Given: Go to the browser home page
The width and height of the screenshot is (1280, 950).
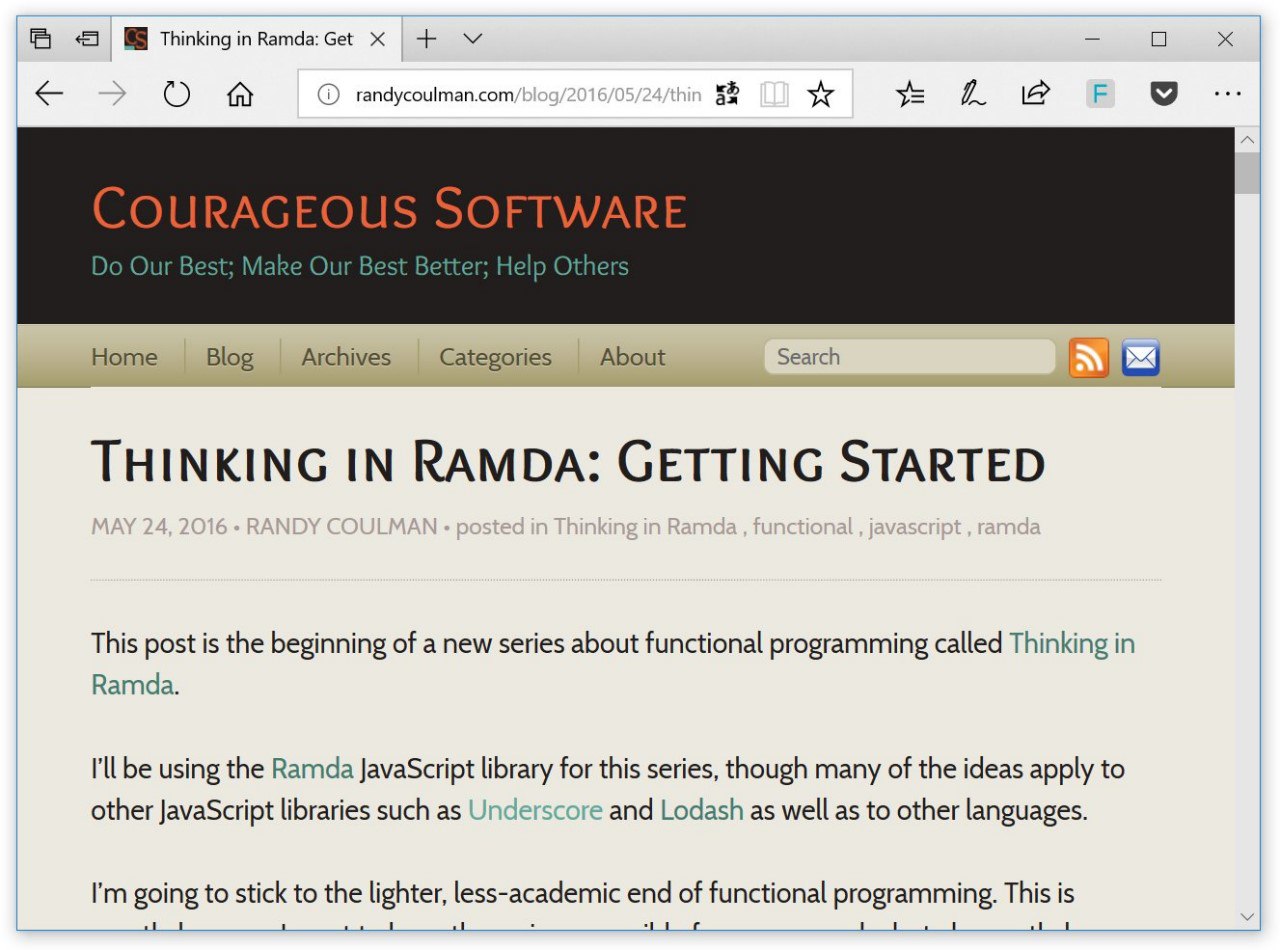Looking at the screenshot, I should click(240, 95).
